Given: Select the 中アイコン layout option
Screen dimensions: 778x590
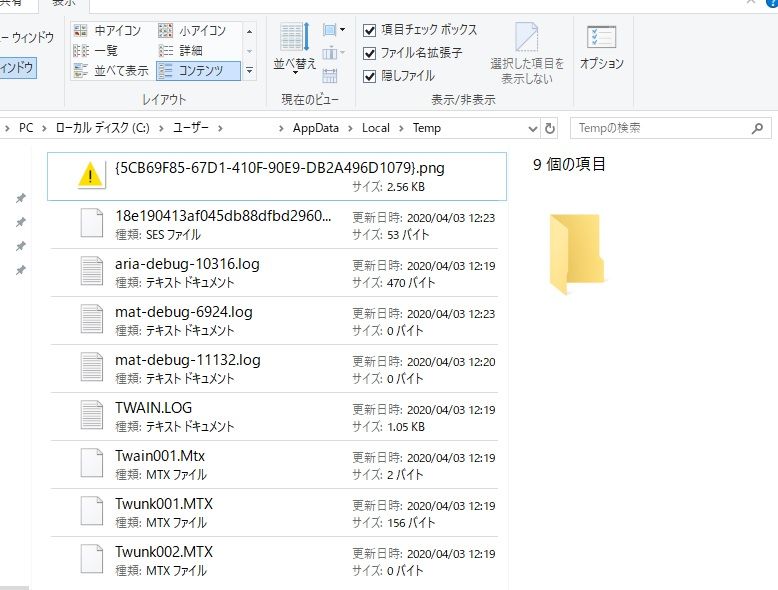Looking at the screenshot, I should click(109, 31).
